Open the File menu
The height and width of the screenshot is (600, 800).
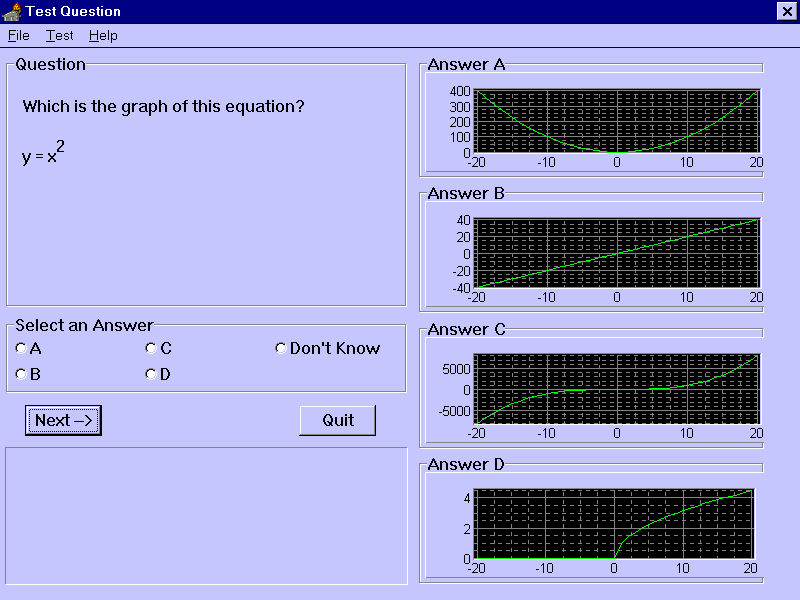19,36
